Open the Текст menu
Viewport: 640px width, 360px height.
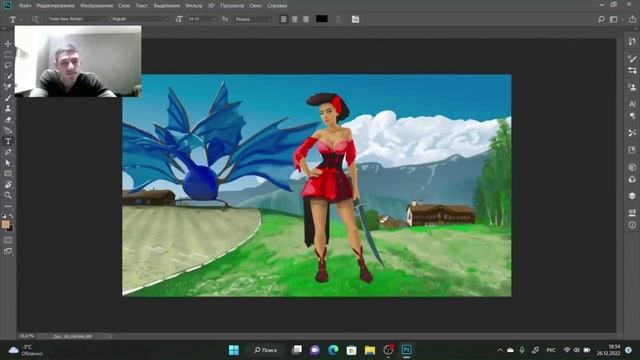[142, 6]
